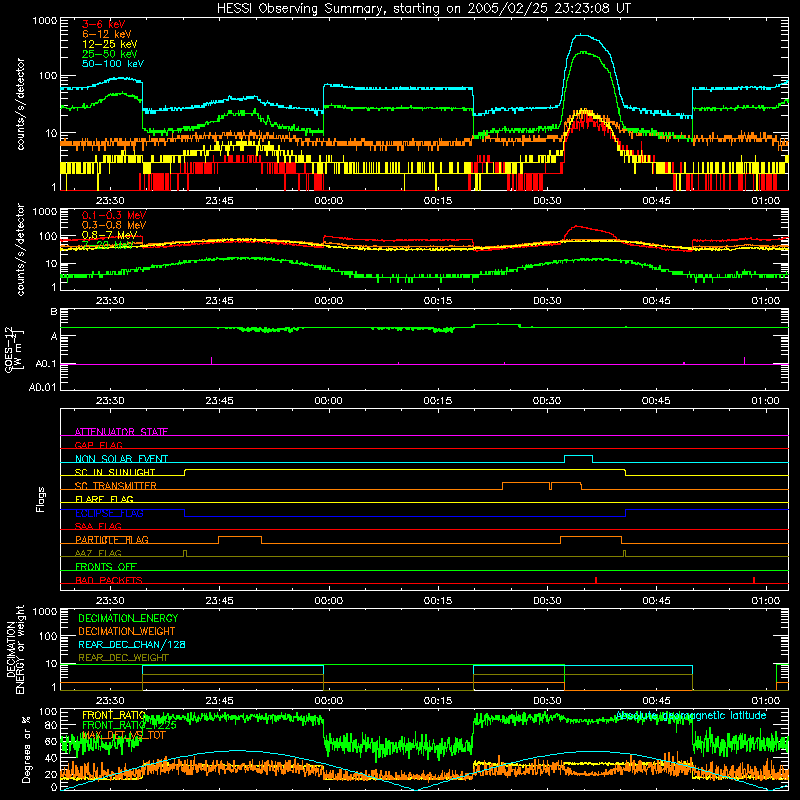Image resolution: width=800 pixels, height=800 pixels.
Task: Select the orange '6-12 keV' legend label
Action: tap(106, 34)
